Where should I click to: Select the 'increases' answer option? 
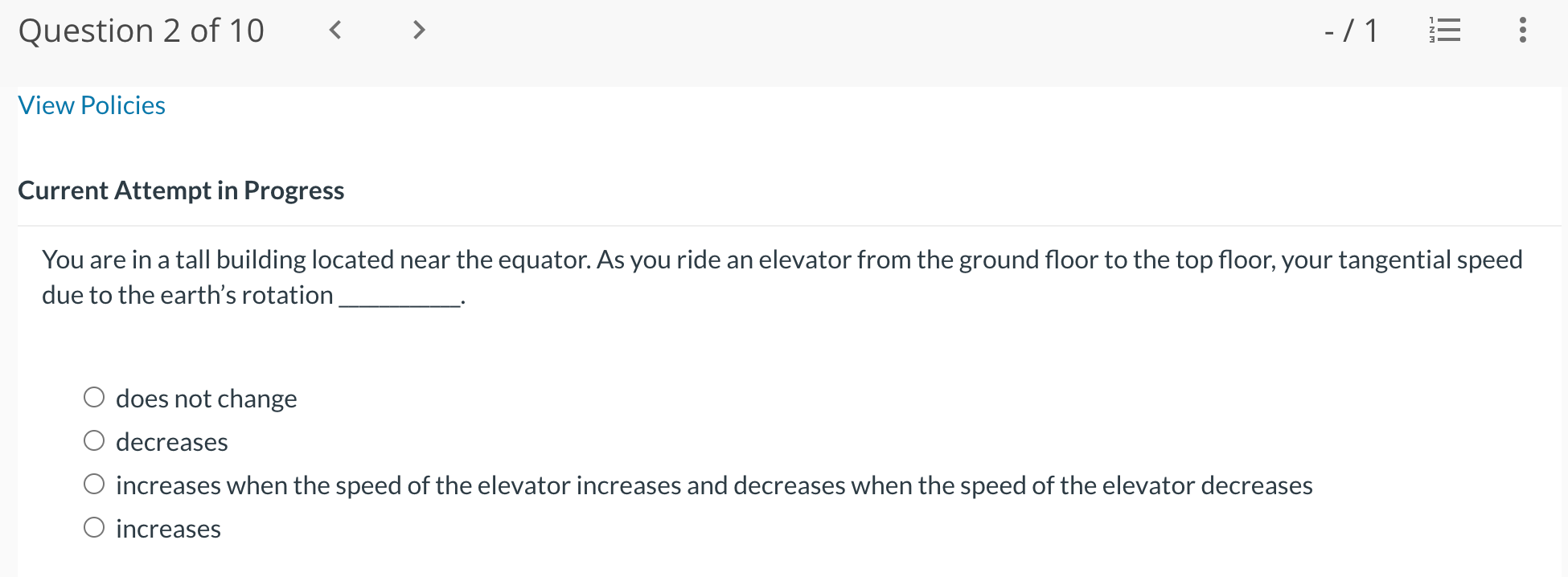94,526
